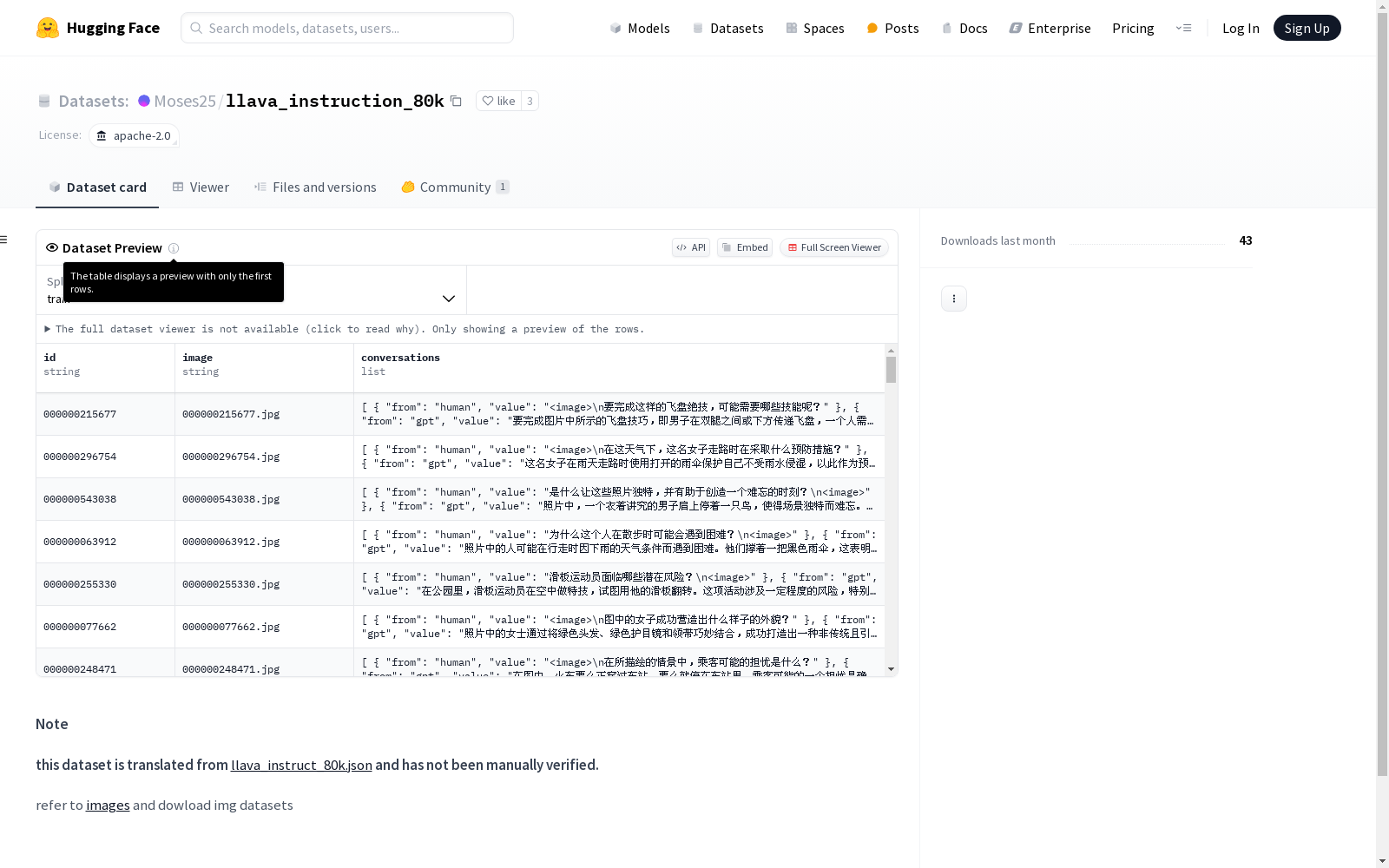Click the Log In link

tap(1241, 28)
